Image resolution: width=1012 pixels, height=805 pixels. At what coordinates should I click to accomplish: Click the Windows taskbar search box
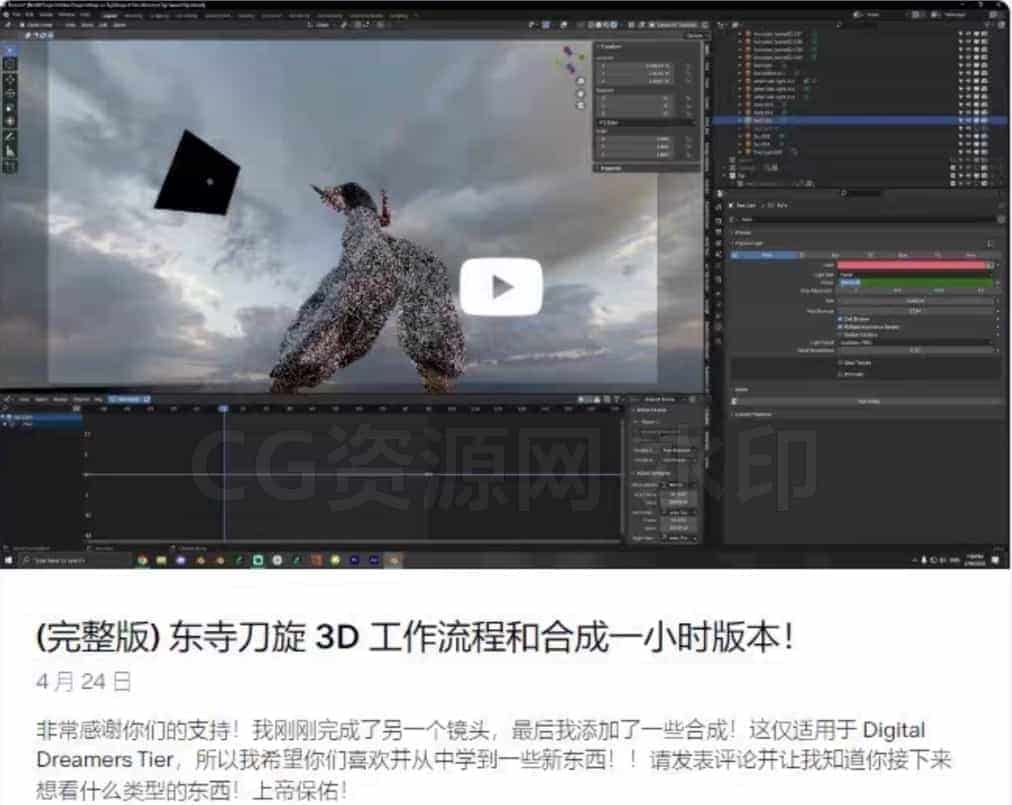point(76,560)
